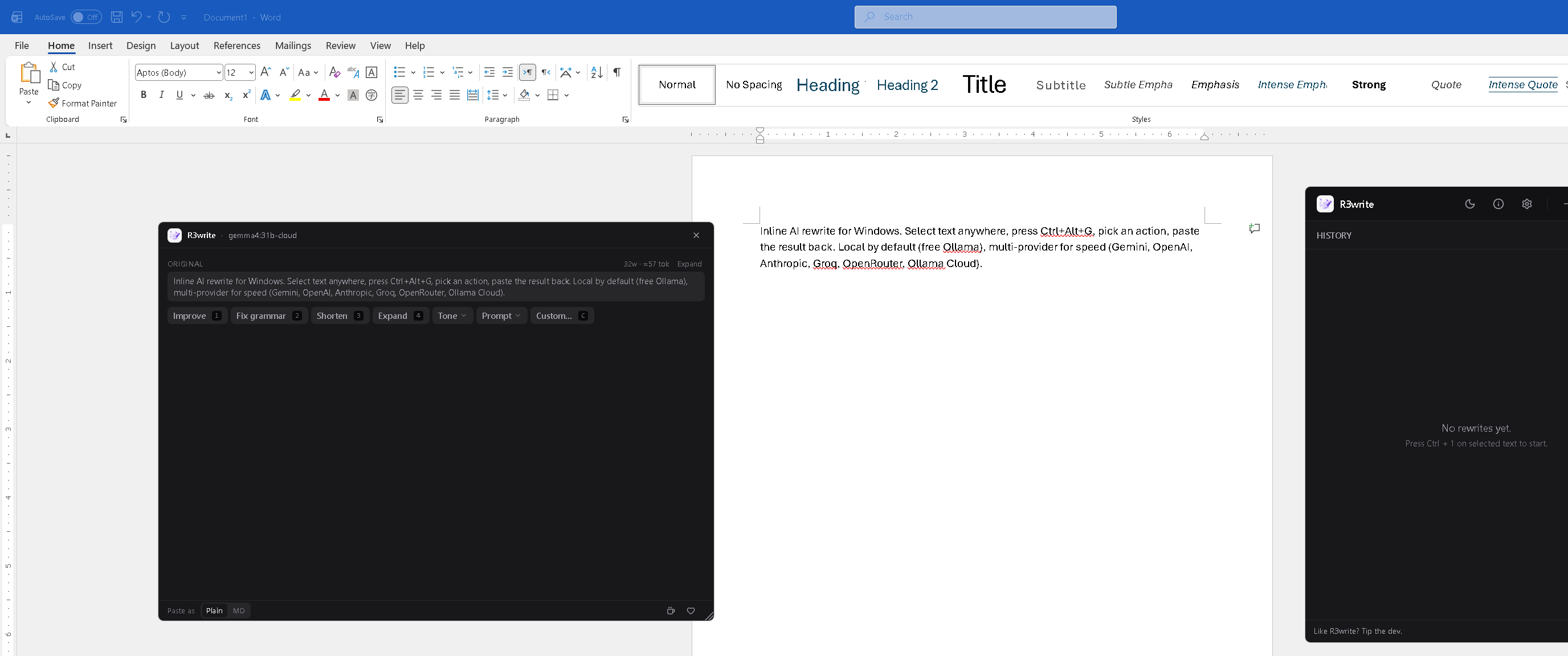The image size is (1568, 656).
Task: Open the Tone dropdown in R3write
Action: tap(452, 316)
